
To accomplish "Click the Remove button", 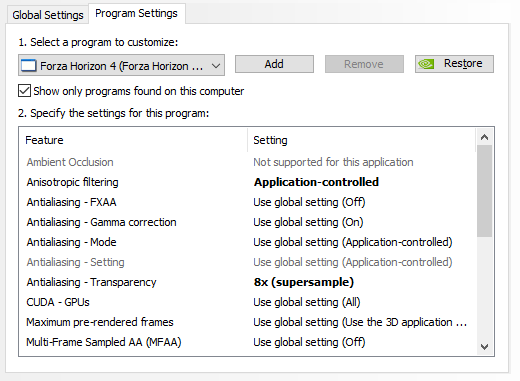I will (x=364, y=64).
